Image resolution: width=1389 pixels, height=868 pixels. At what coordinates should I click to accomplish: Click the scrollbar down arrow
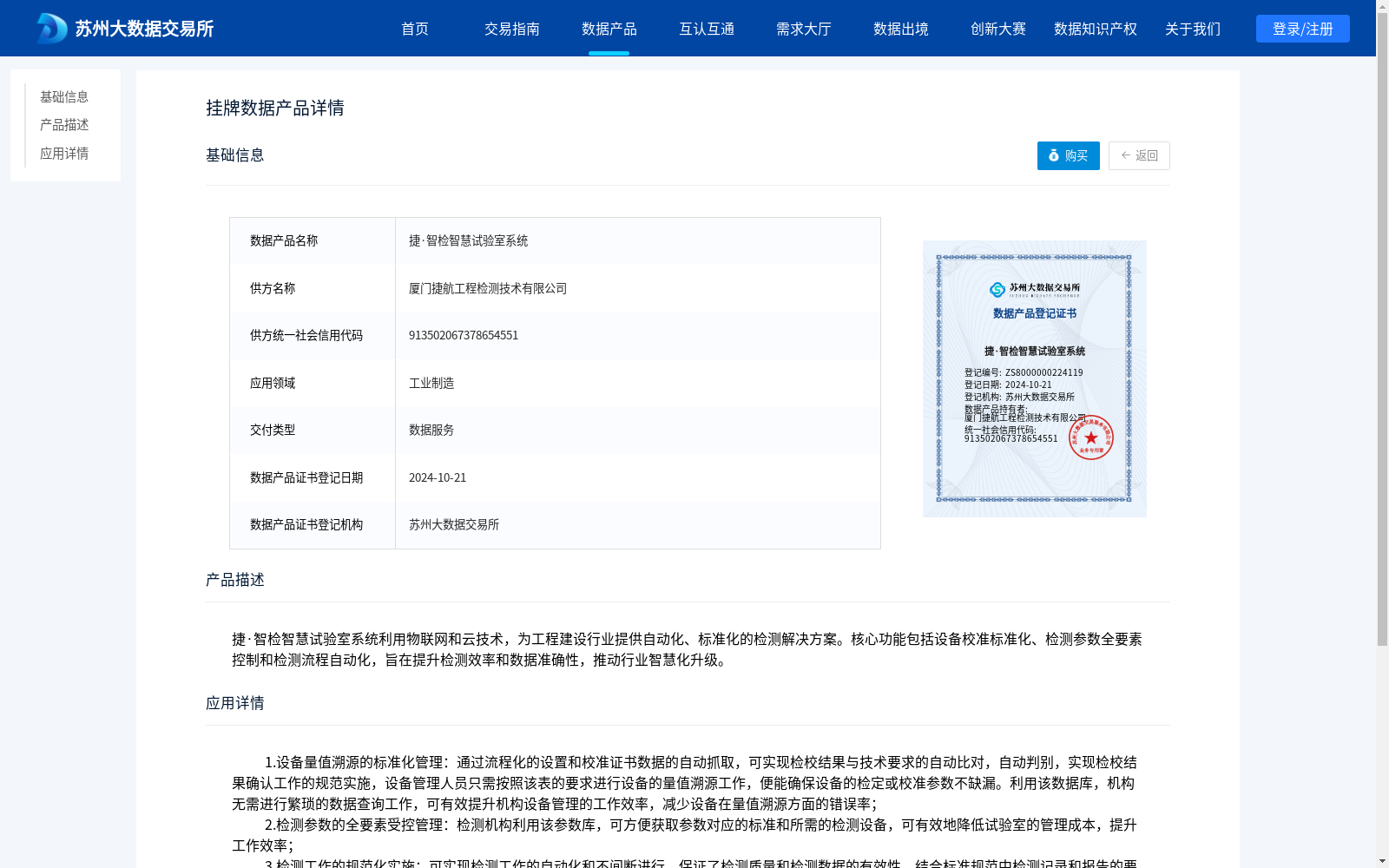1382,861
